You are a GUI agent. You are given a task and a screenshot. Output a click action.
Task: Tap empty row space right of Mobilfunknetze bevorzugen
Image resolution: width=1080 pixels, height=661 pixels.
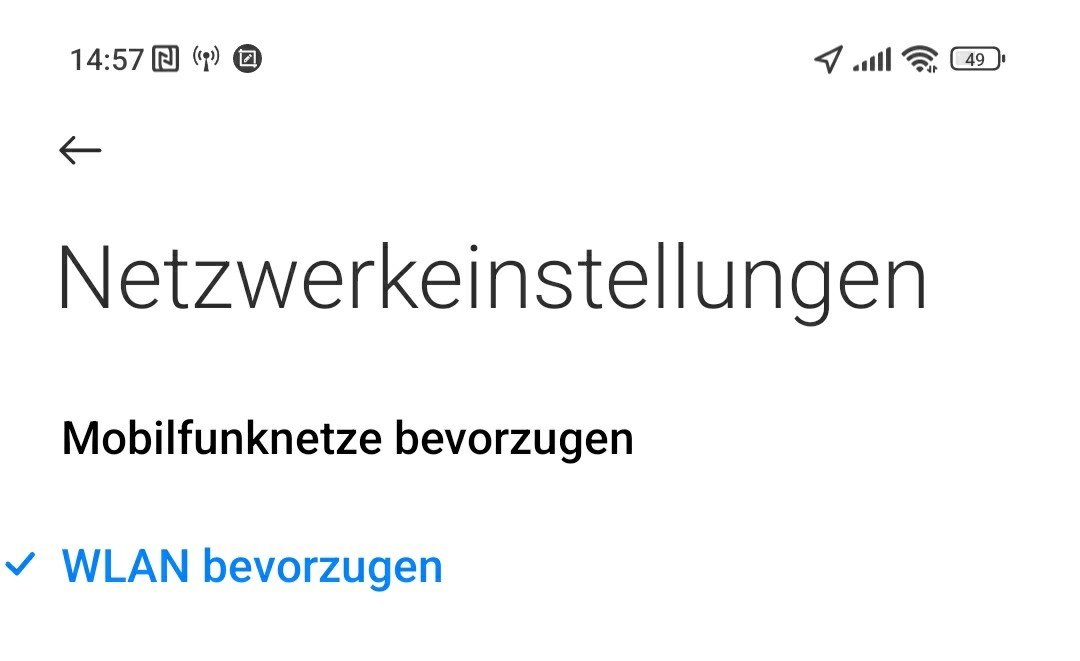[854, 439]
